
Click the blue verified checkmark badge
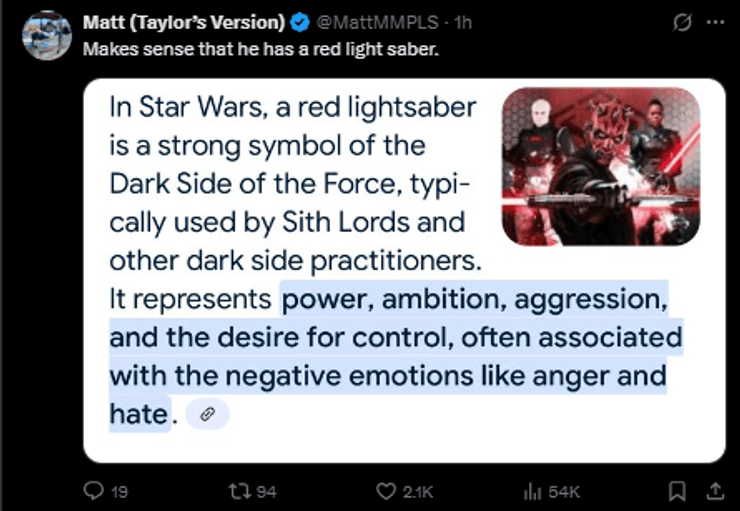tap(298, 23)
